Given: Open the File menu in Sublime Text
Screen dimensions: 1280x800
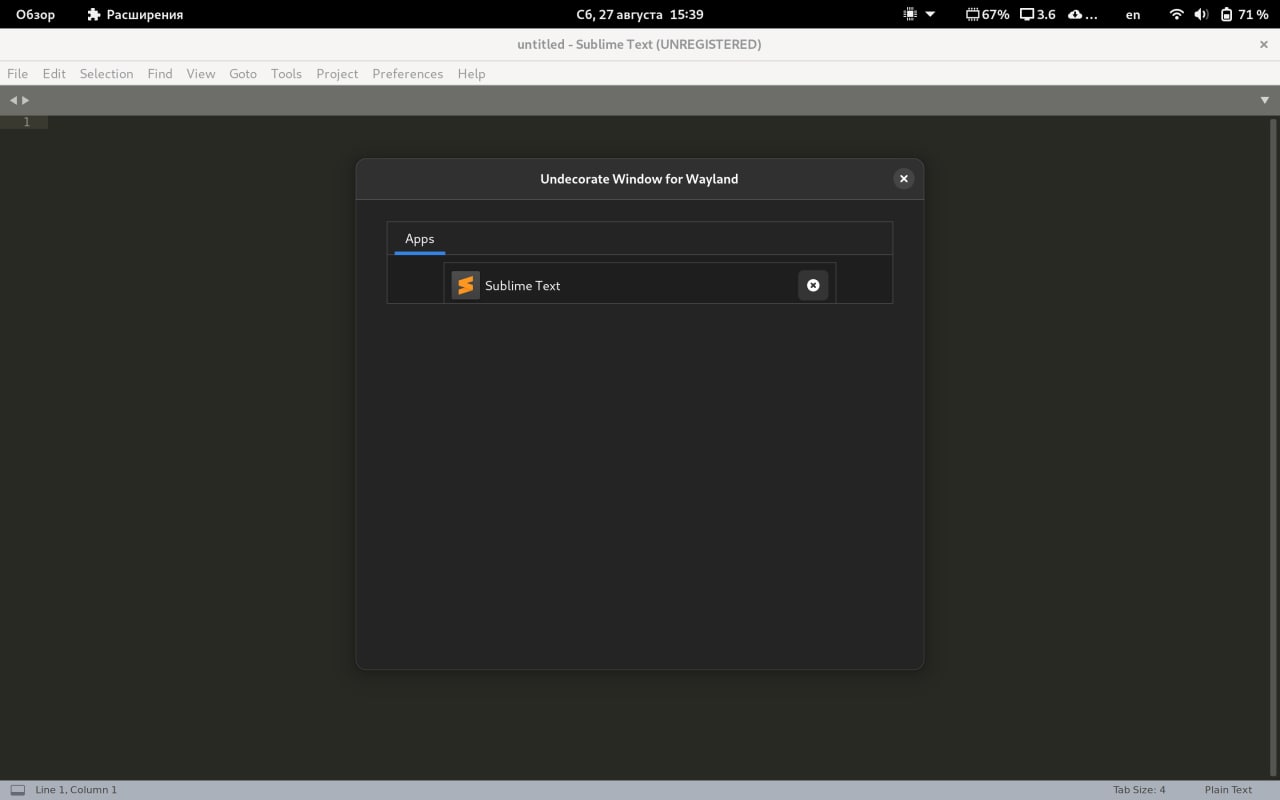Looking at the screenshot, I should pyautogui.click(x=18, y=74).
